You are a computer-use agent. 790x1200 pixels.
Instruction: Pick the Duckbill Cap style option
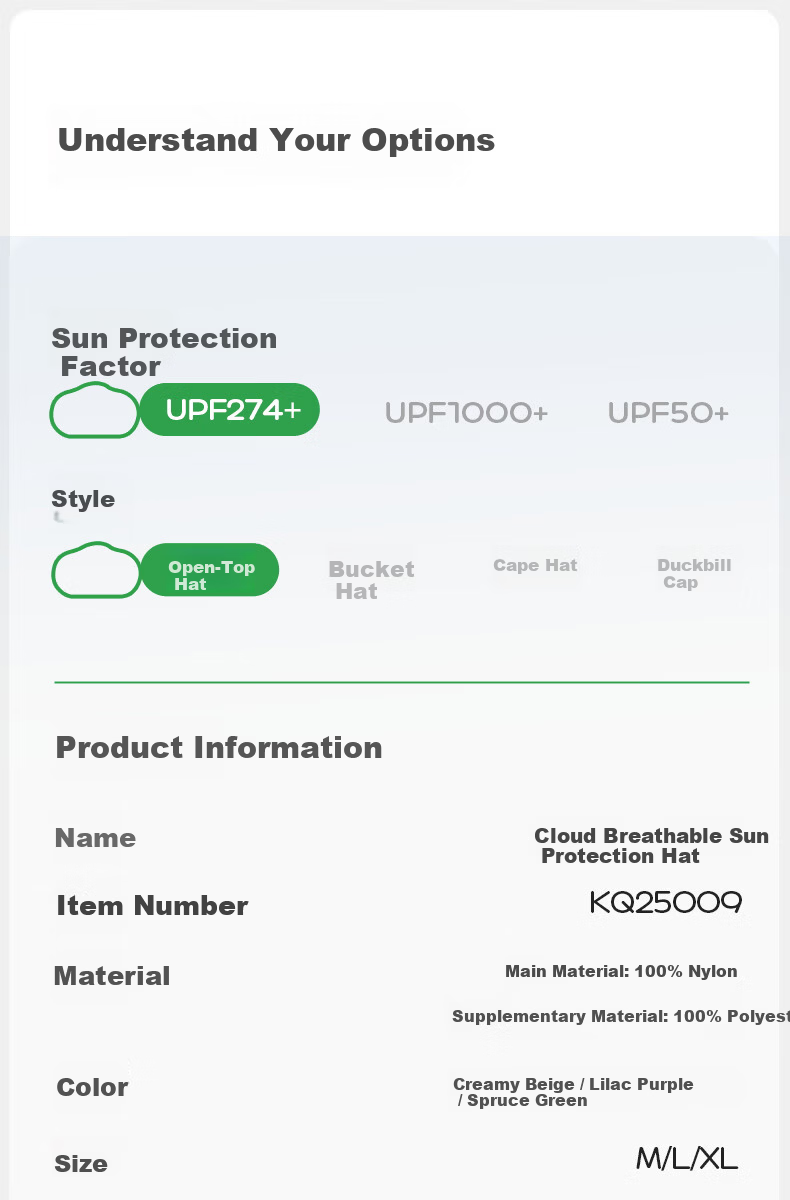[694, 574]
